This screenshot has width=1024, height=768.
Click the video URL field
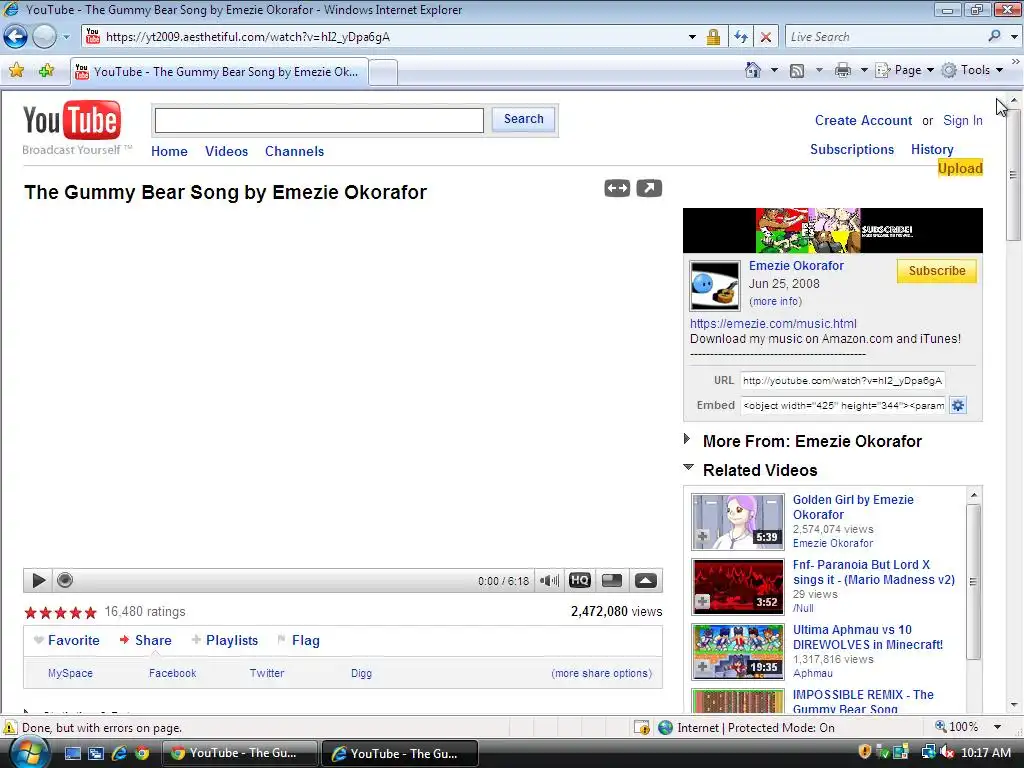842,381
